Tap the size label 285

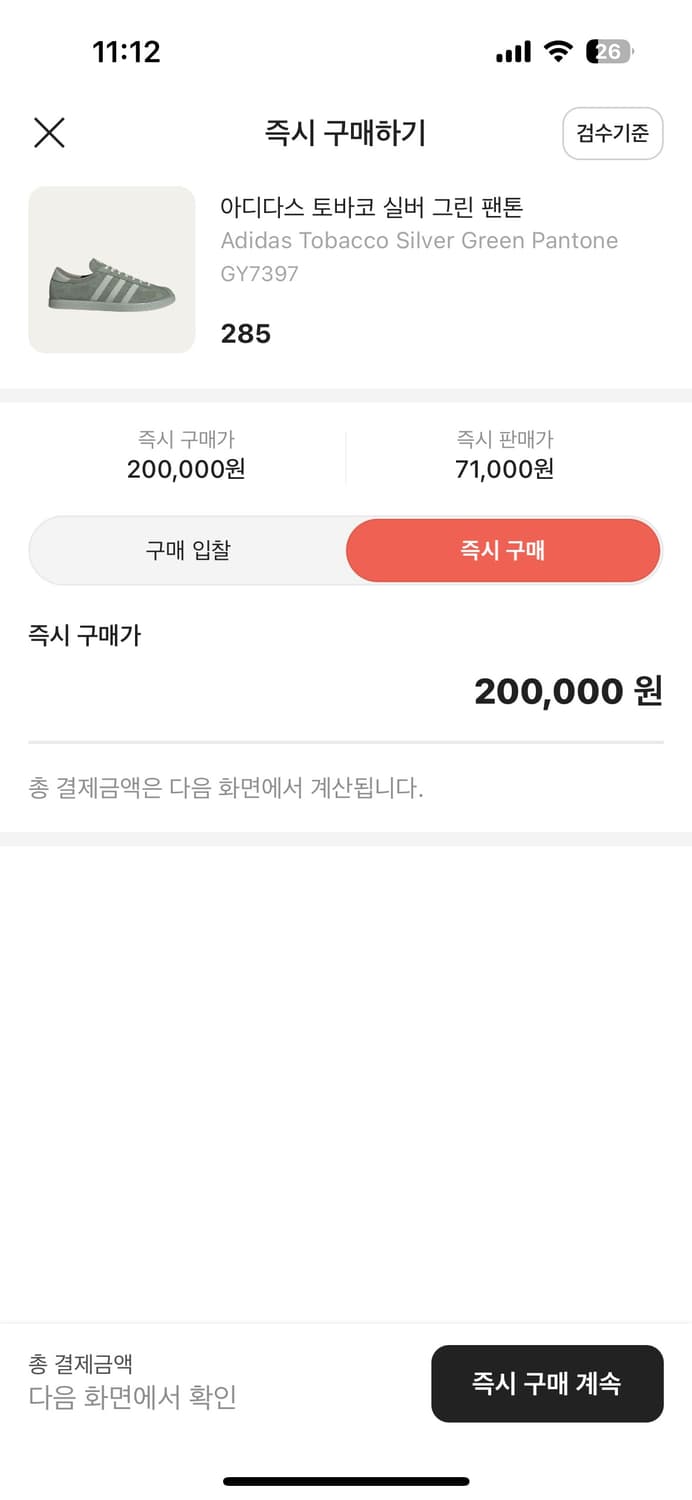245,333
